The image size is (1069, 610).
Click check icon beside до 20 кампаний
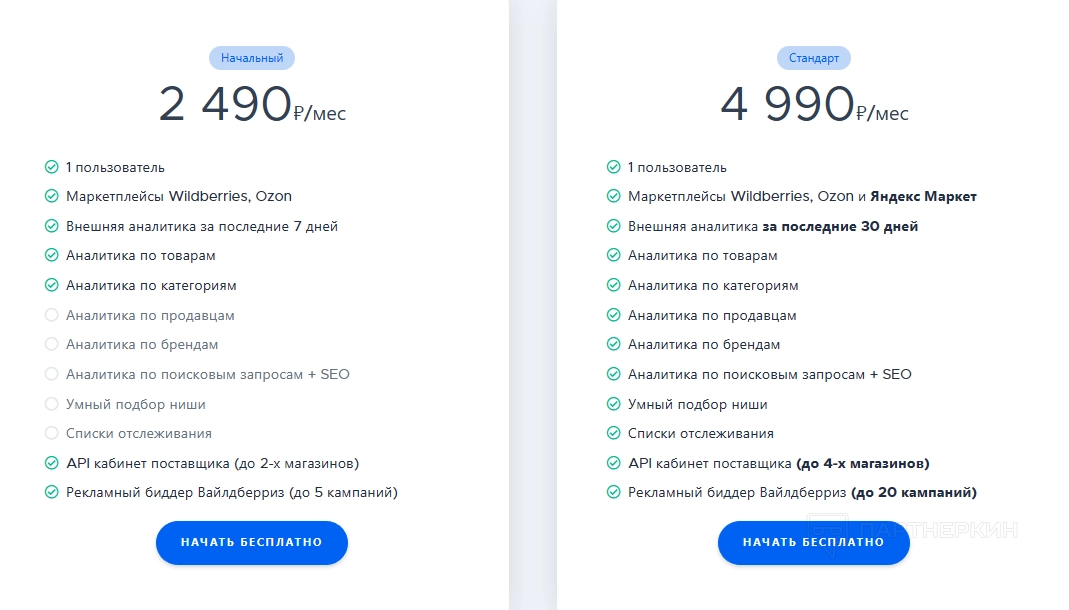pos(614,492)
